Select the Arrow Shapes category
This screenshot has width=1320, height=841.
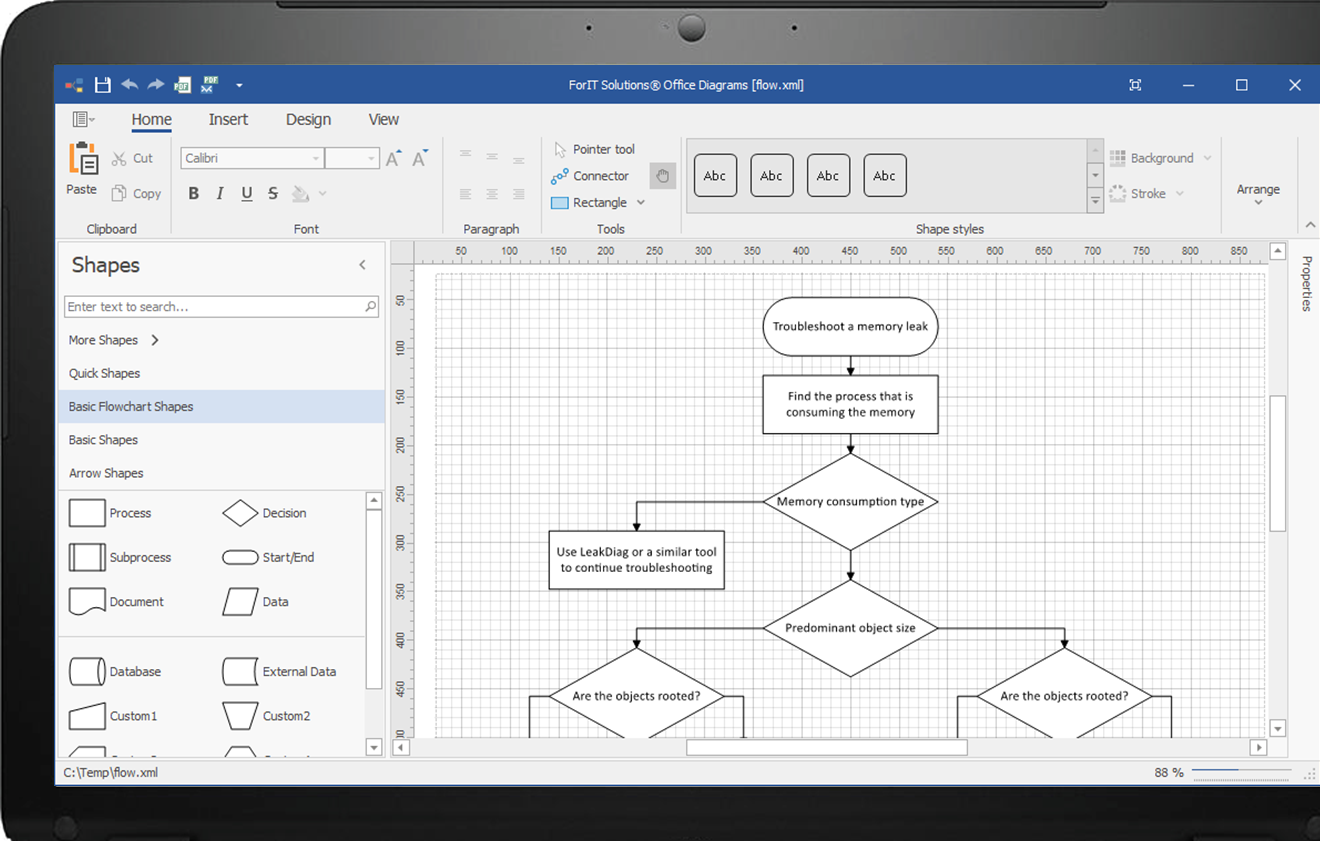[x=221, y=473]
